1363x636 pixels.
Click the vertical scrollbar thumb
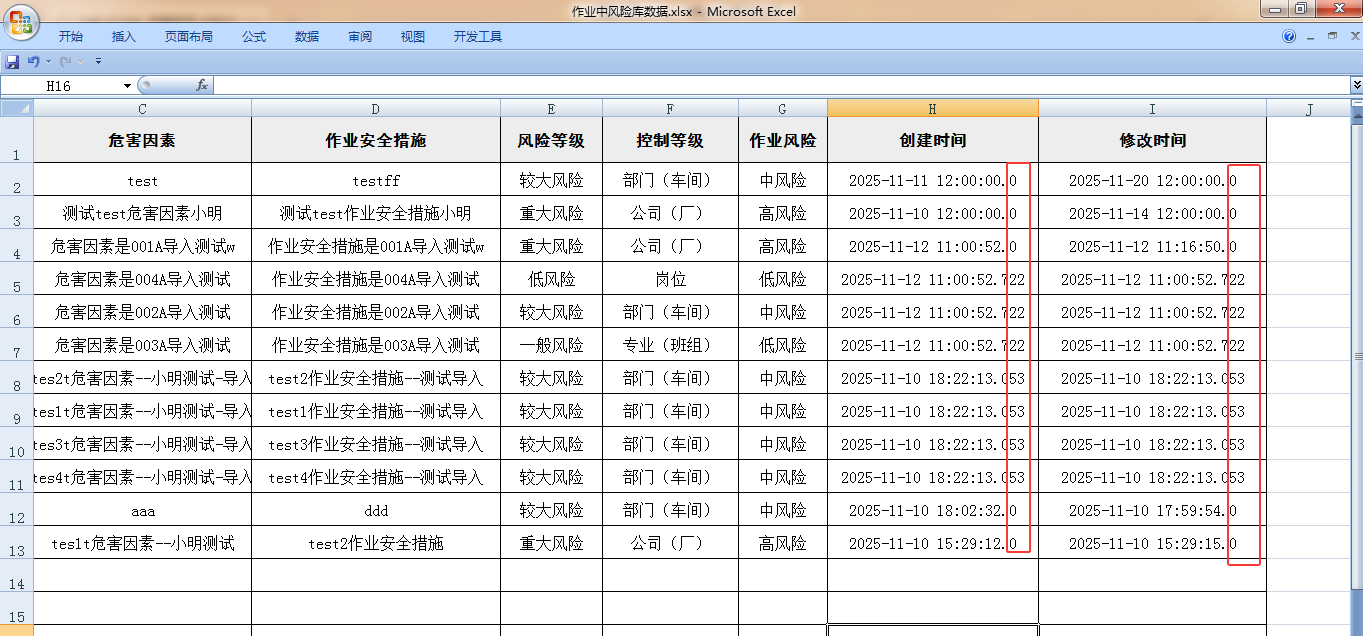(1357, 356)
